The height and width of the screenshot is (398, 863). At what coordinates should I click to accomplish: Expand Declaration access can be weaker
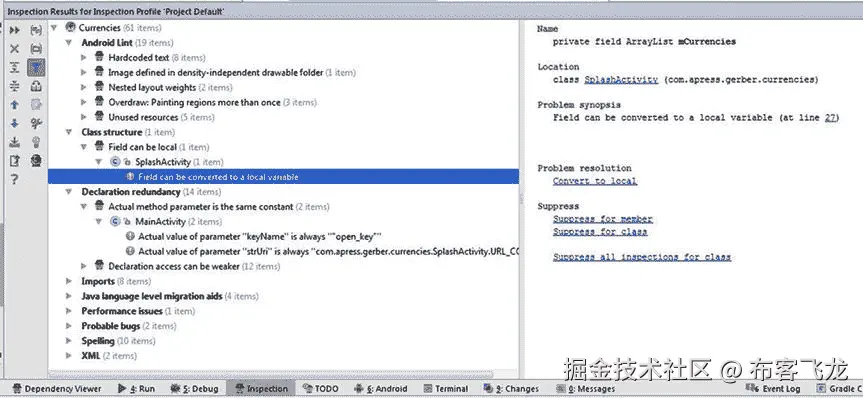pyautogui.click(x=84, y=266)
